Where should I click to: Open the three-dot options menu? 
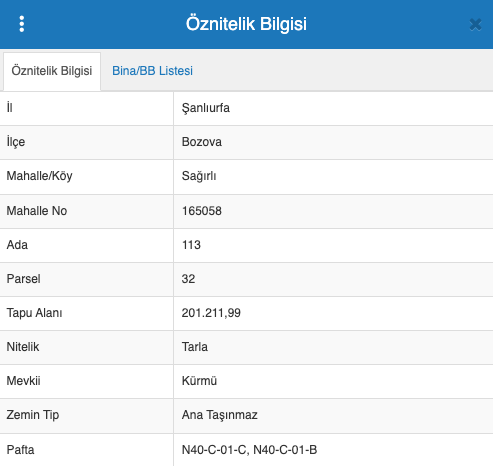(22, 24)
